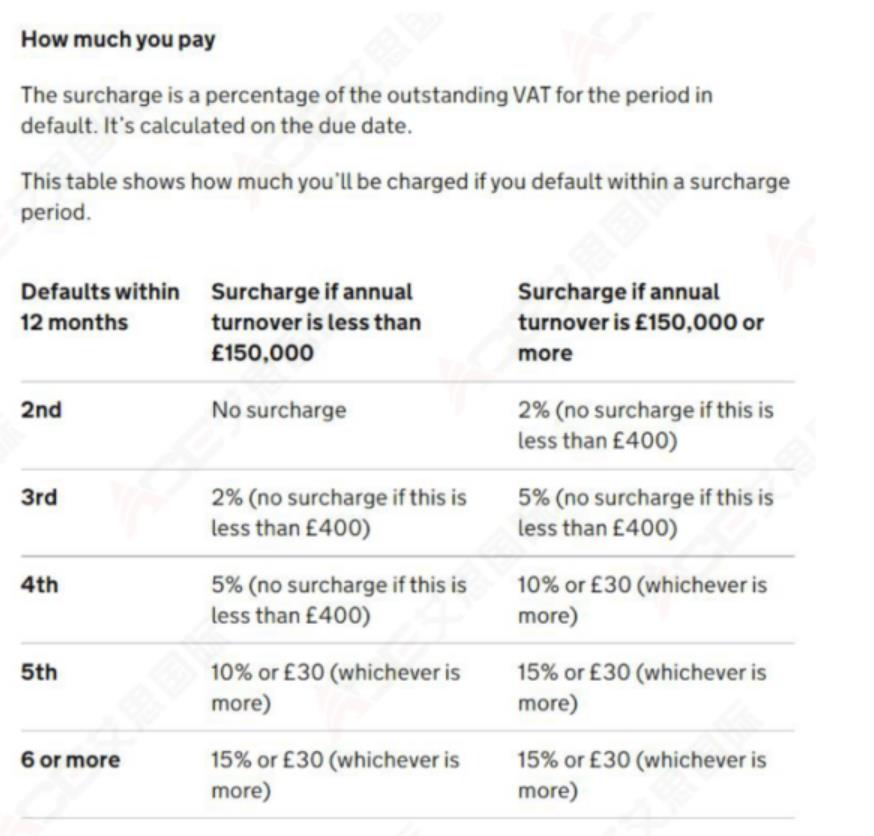874x836 pixels.
Task: Click the 10% or £30 cell in the 4th row
Action: click(x=642, y=600)
